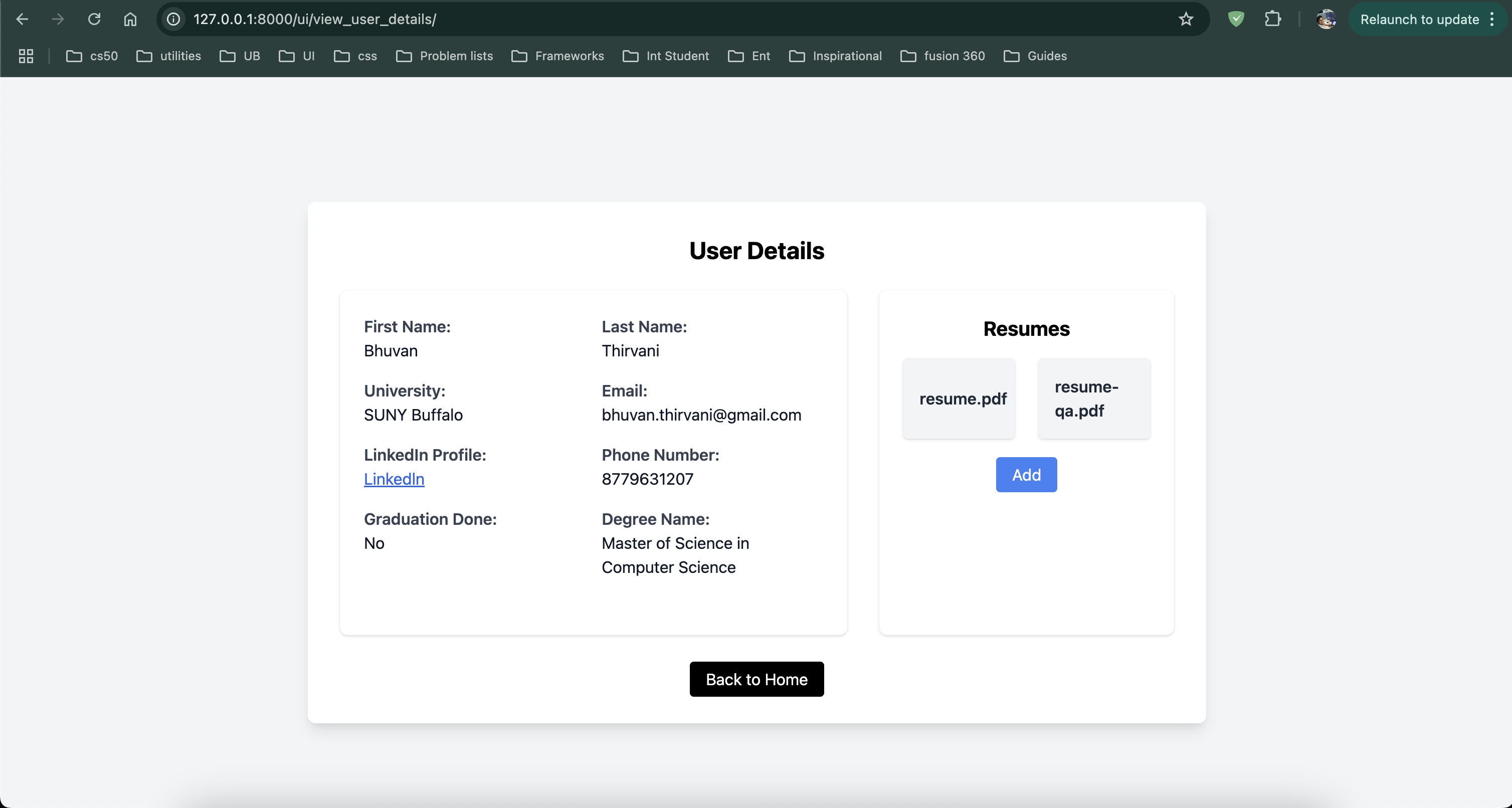Open the apps grid shortcut
Image resolution: width=1512 pixels, height=808 pixels.
click(26, 56)
